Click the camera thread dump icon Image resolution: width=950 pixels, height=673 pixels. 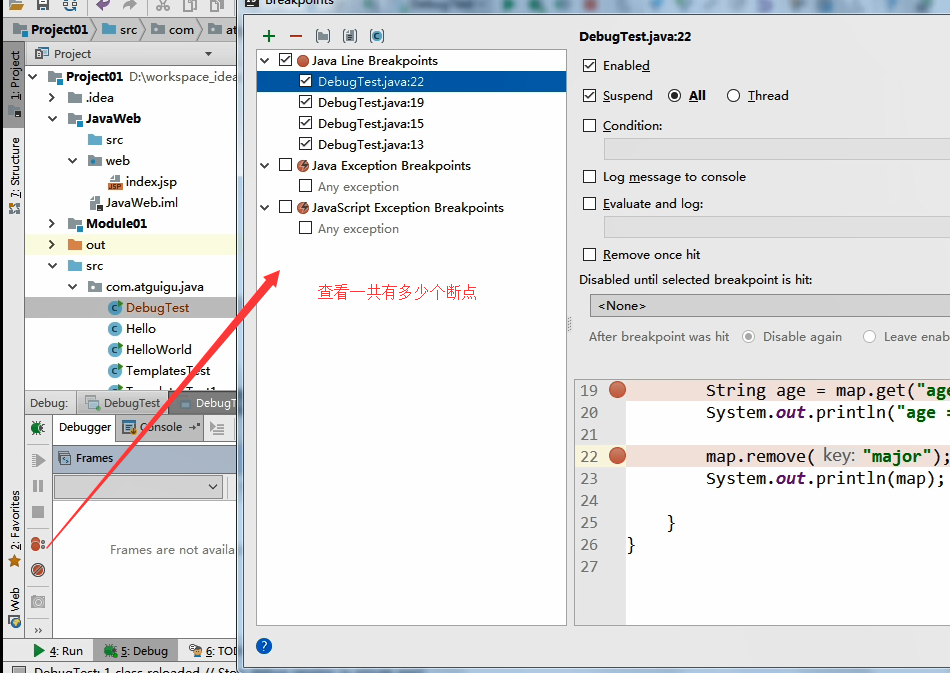click(38, 602)
